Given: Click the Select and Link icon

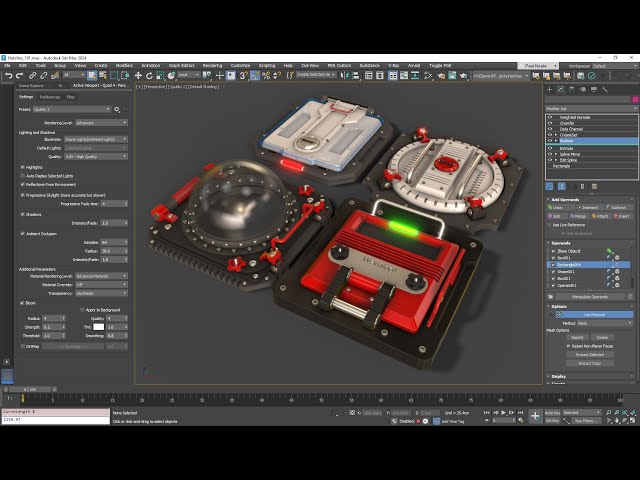Looking at the screenshot, I should pos(32,76).
